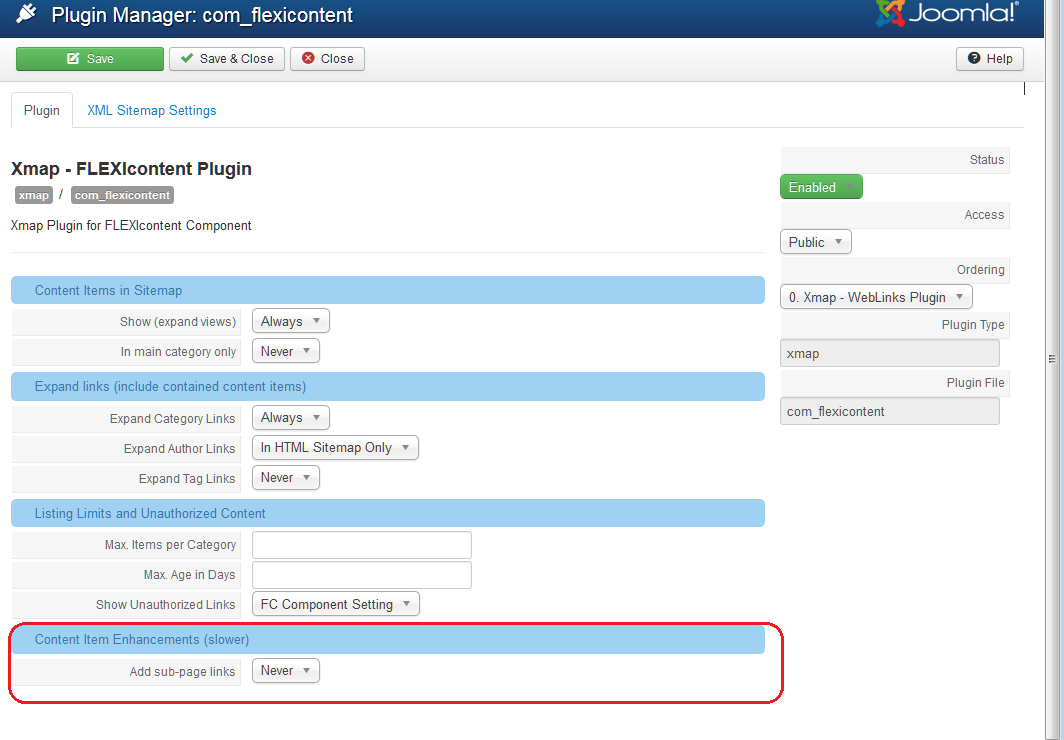Click the Show (expand views) label
This screenshot has width=1064, height=740.
[178, 322]
